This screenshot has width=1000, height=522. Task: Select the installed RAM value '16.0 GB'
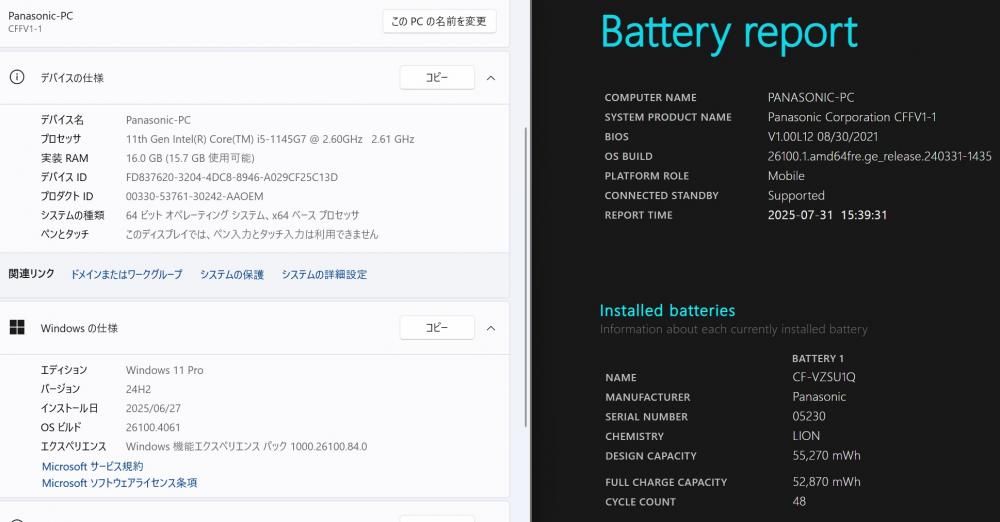pos(143,158)
